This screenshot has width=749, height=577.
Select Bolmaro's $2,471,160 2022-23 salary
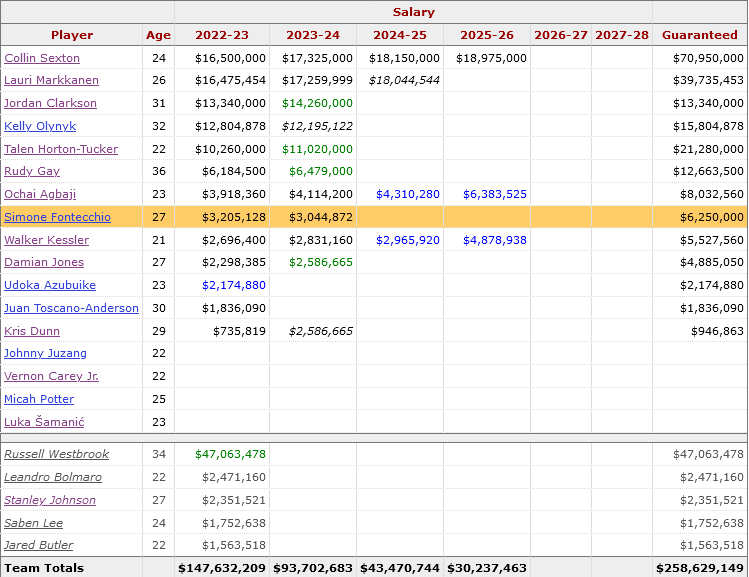click(x=234, y=477)
